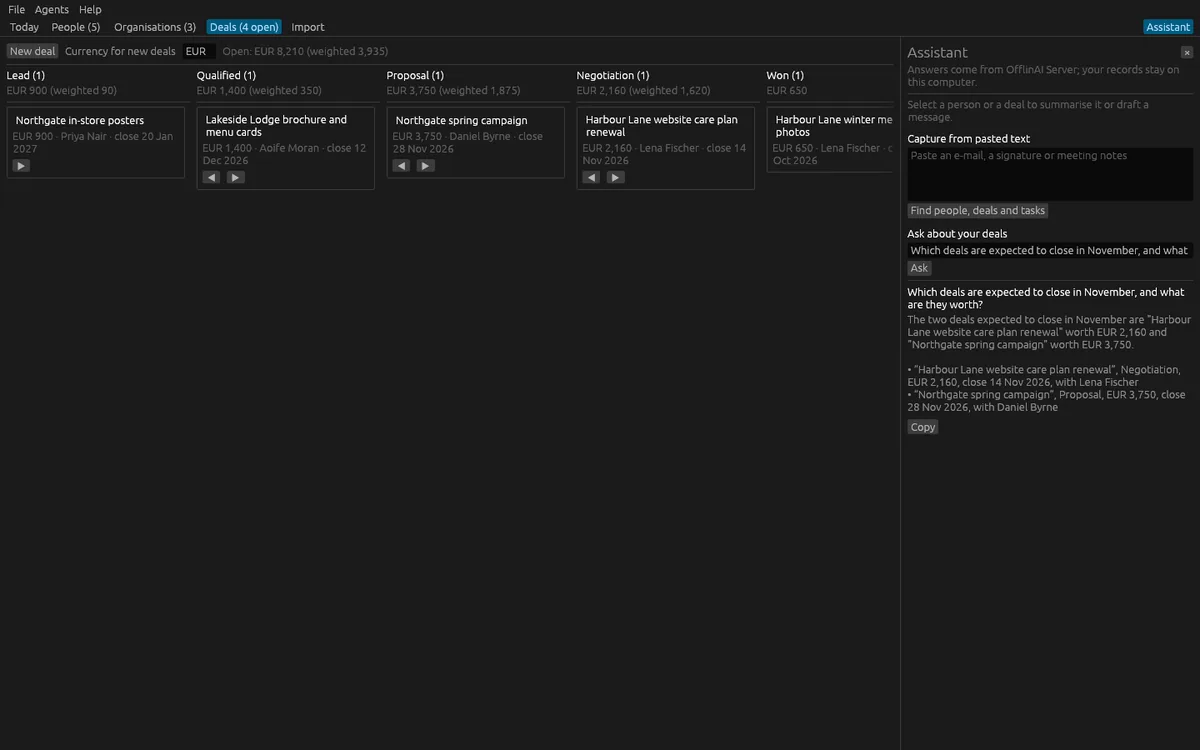The image size is (1200, 750).
Task: Close the Assistant panel
Action: [1187, 52]
